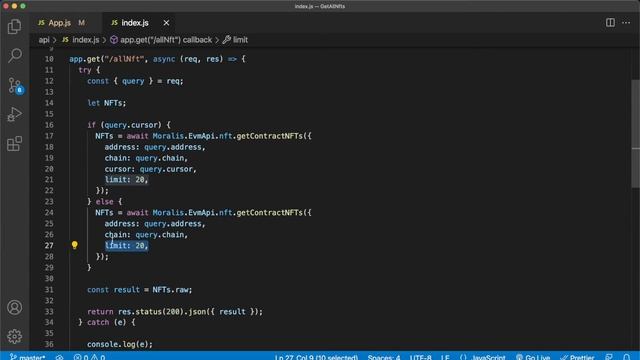Open the Run and Debug view
Screen dimensions: 640x360
tap(14, 114)
